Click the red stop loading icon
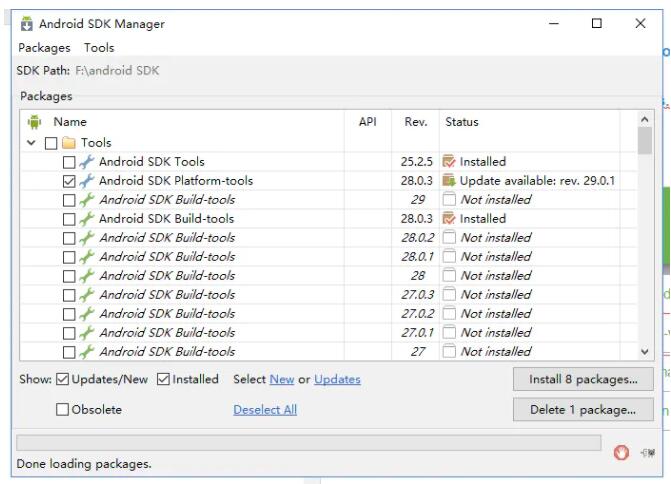The height and width of the screenshot is (484, 671). (621, 453)
